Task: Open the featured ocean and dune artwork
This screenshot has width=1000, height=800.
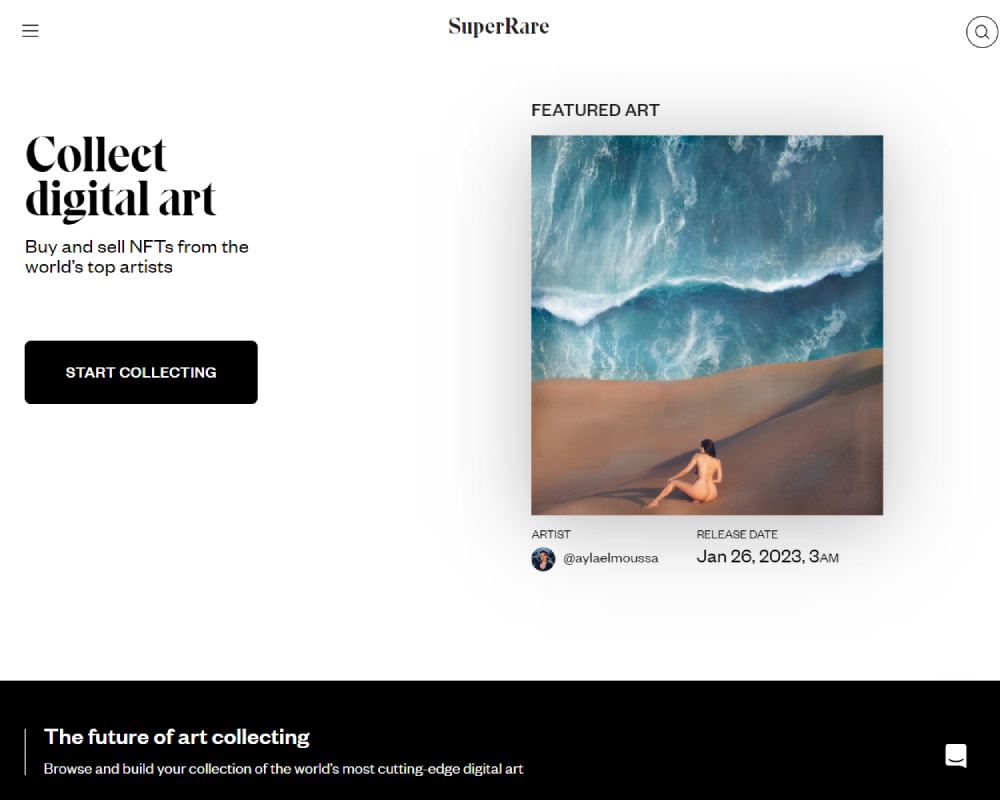Action: click(707, 325)
